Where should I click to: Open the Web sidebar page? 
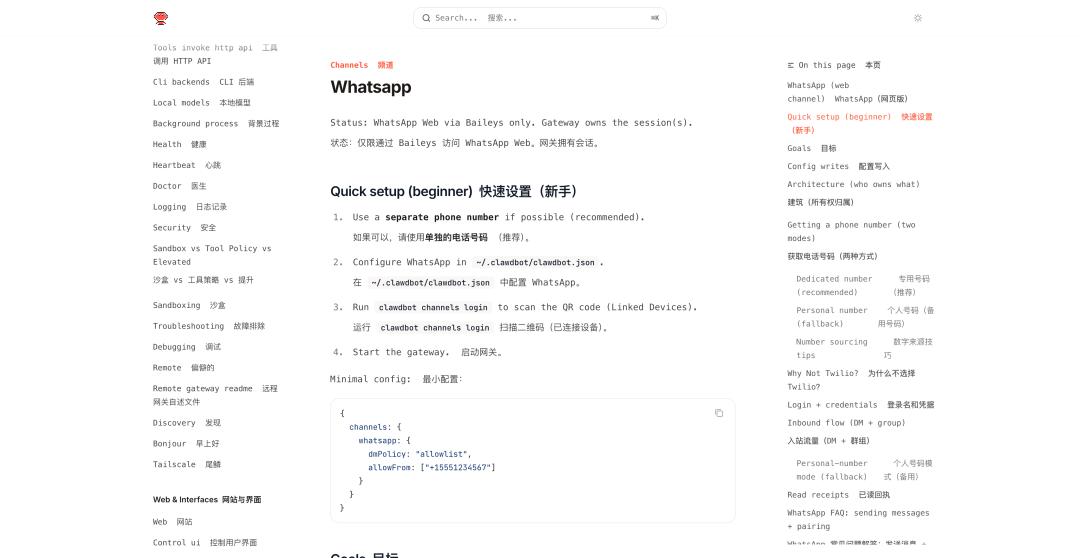(173, 521)
